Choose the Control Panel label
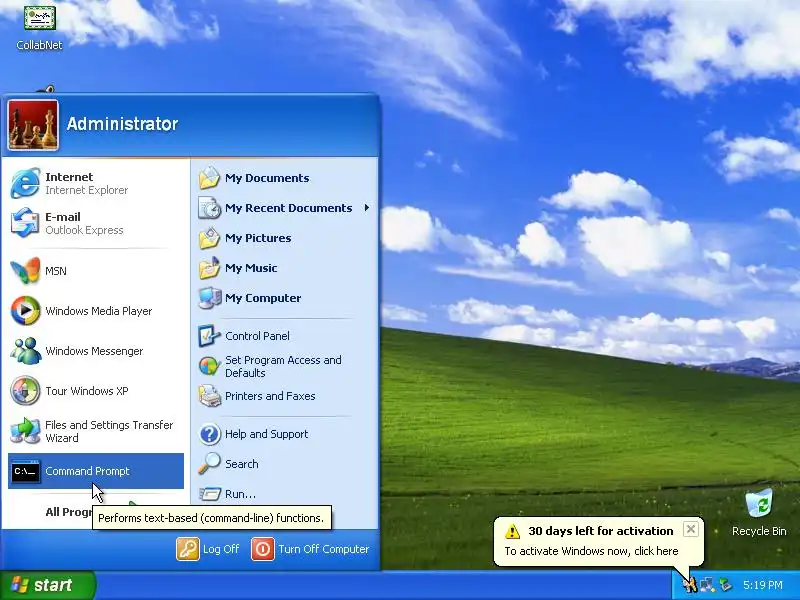This screenshot has width=800, height=600. pyautogui.click(x=257, y=336)
